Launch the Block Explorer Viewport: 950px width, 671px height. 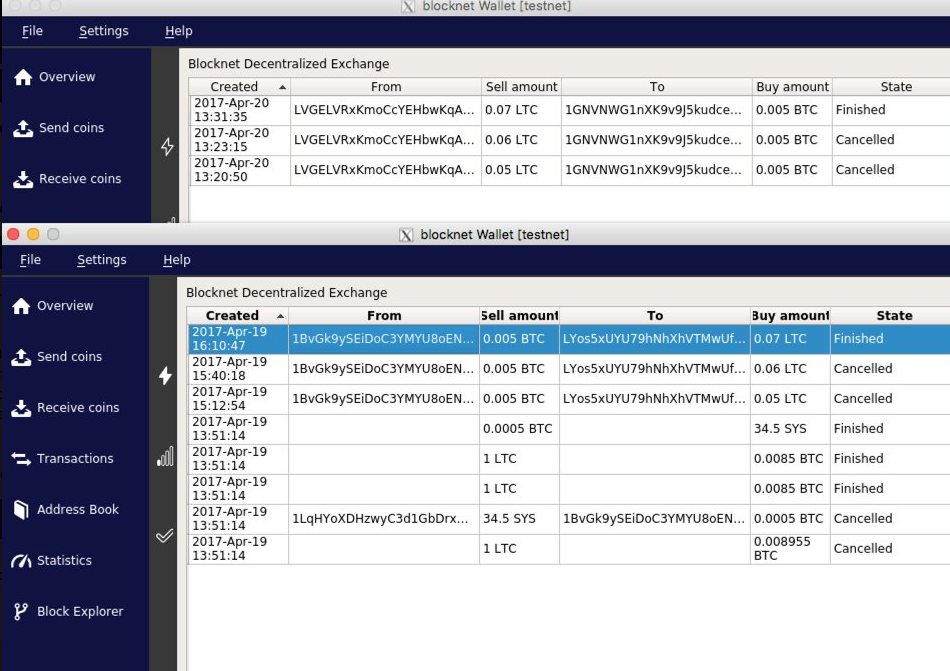click(68, 611)
